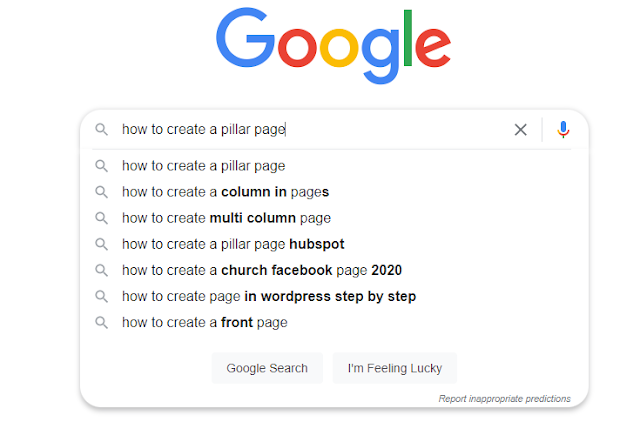This screenshot has height=422, width=640.
Task: Select suggestion 'how to create a column in pages'
Action: click(x=225, y=191)
